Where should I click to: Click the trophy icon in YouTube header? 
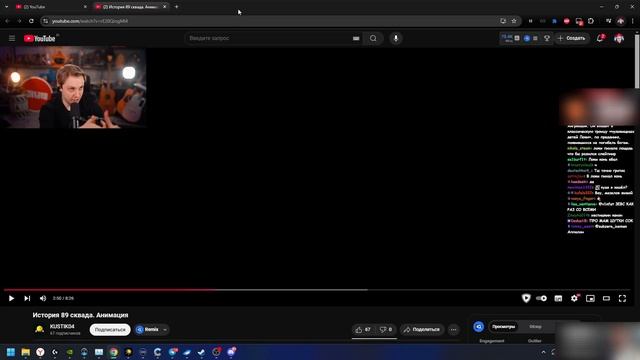(547, 38)
